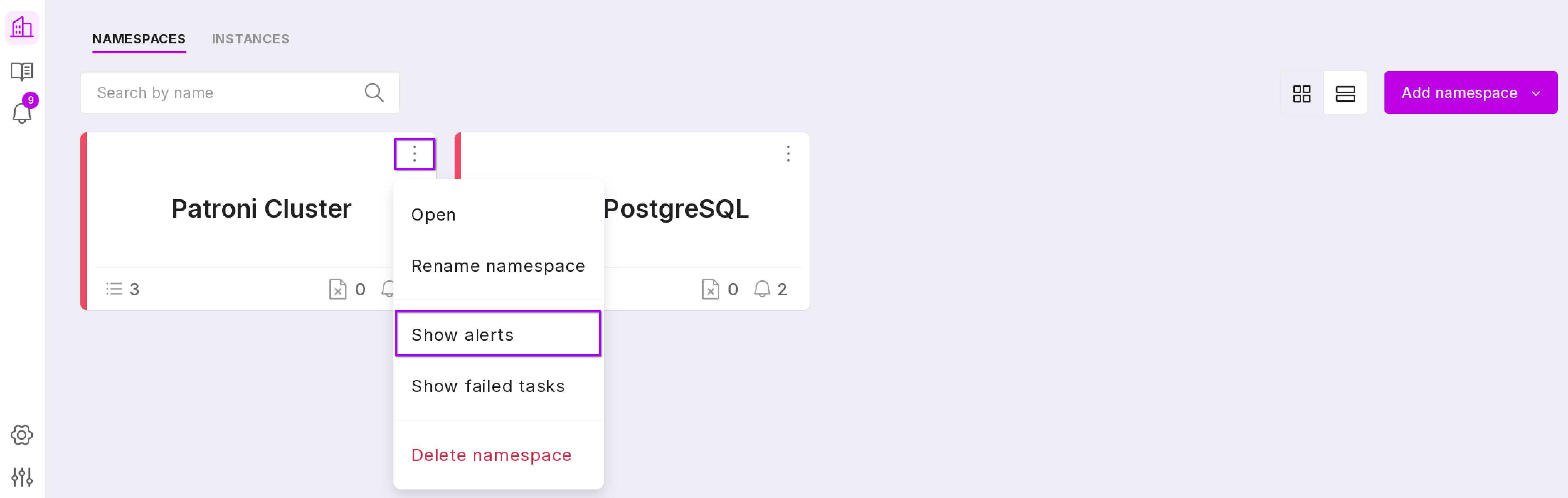The image size is (1568, 498).
Task: Close Patroni Cluster three-dot menu
Action: click(x=414, y=153)
